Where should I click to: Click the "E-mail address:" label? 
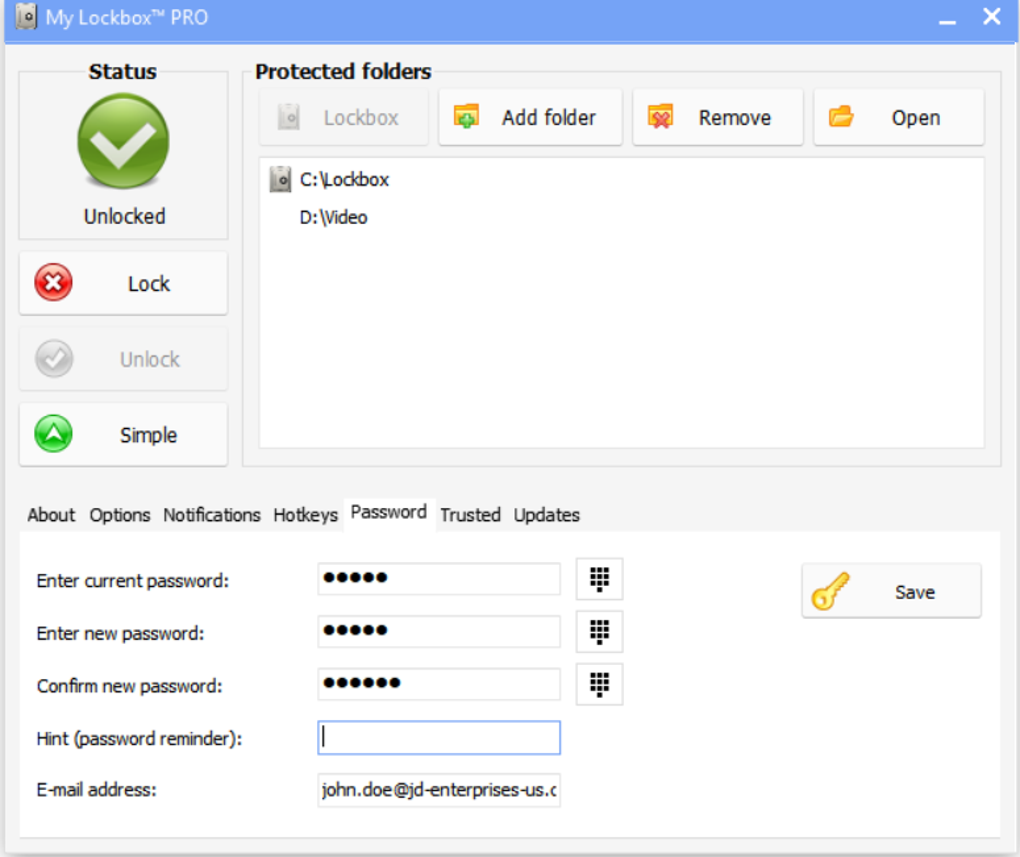pyautogui.click(x=96, y=789)
